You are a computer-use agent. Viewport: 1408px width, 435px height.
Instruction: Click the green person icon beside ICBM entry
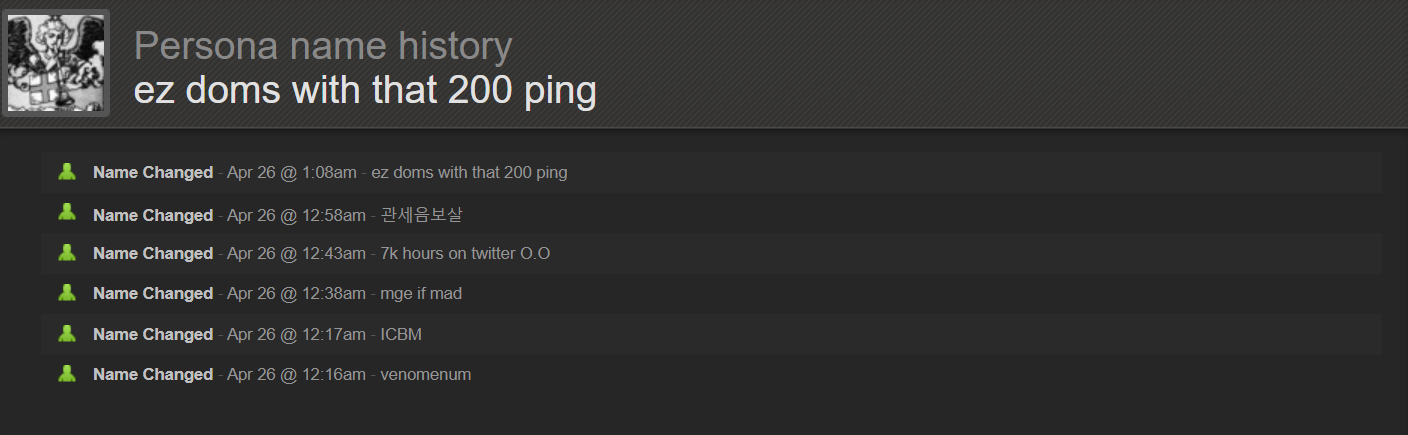67,333
